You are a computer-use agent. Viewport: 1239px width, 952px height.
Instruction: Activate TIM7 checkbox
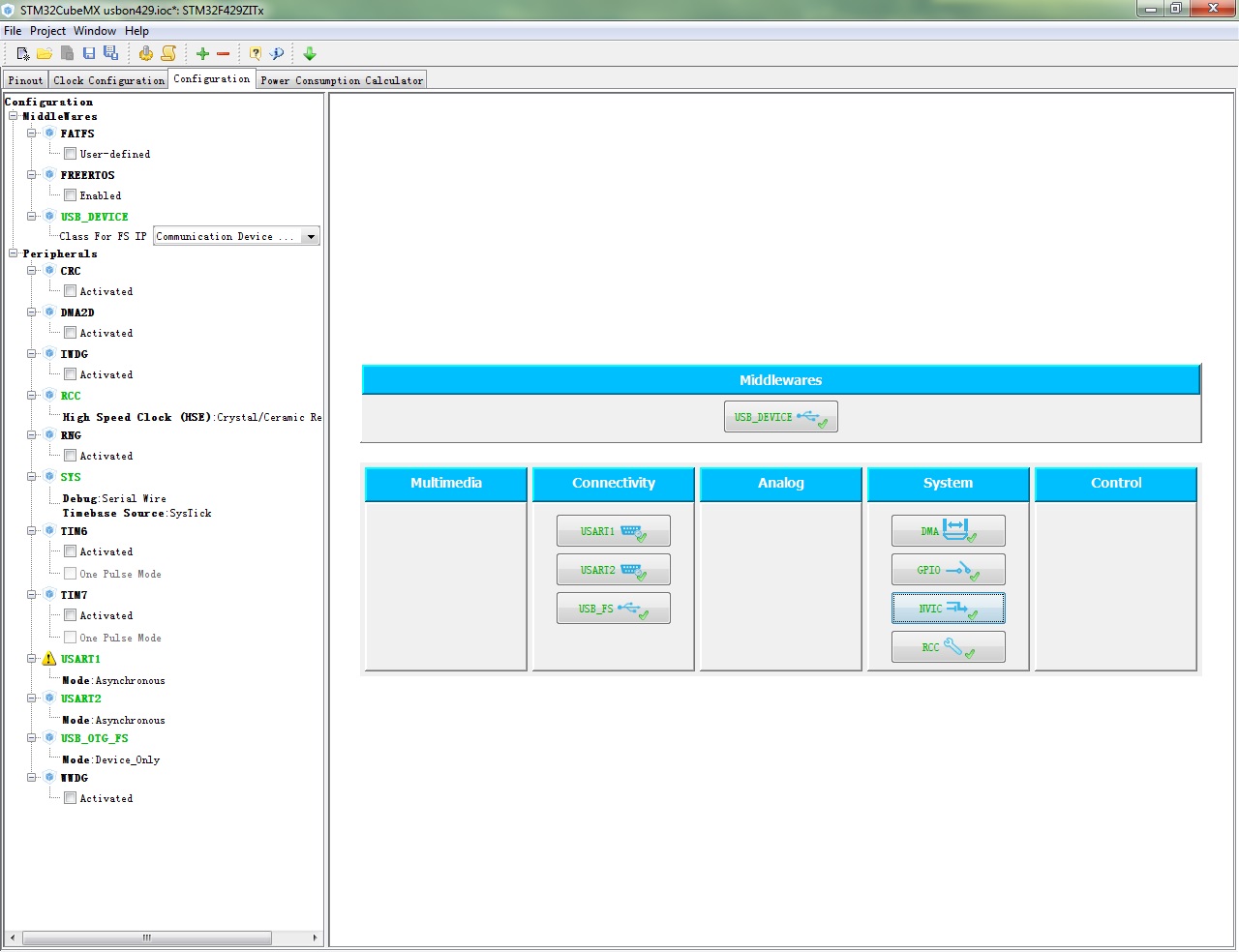[x=70, y=615]
